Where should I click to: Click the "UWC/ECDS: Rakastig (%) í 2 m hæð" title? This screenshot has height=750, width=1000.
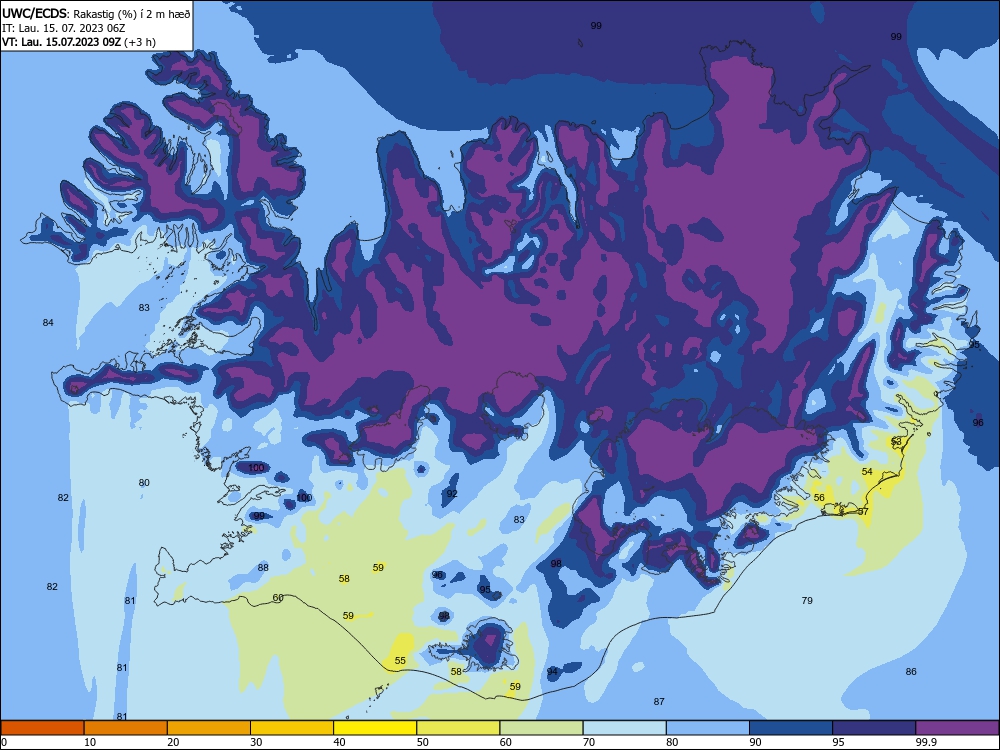[96, 13]
